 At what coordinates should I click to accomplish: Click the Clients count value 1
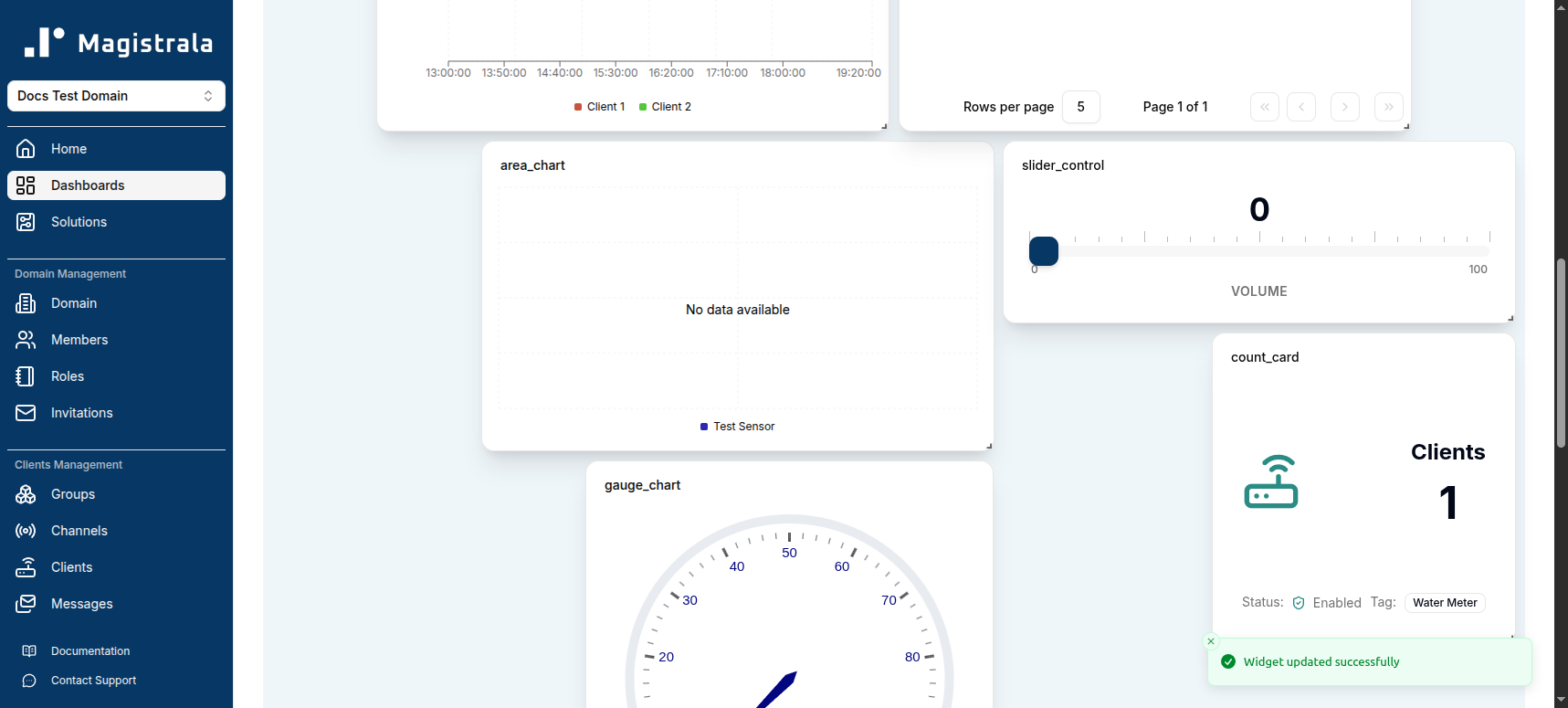click(1448, 502)
